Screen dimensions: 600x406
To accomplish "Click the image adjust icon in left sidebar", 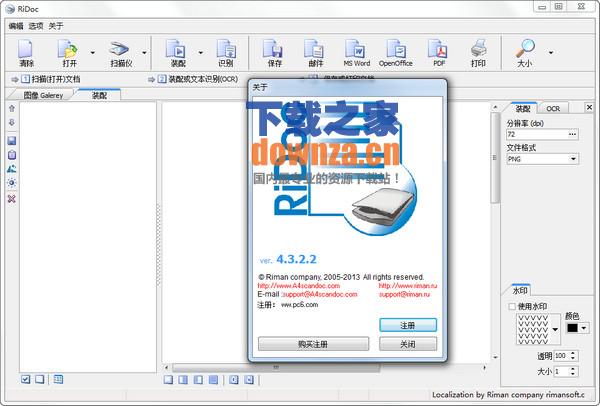I will click(x=12, y=169).
